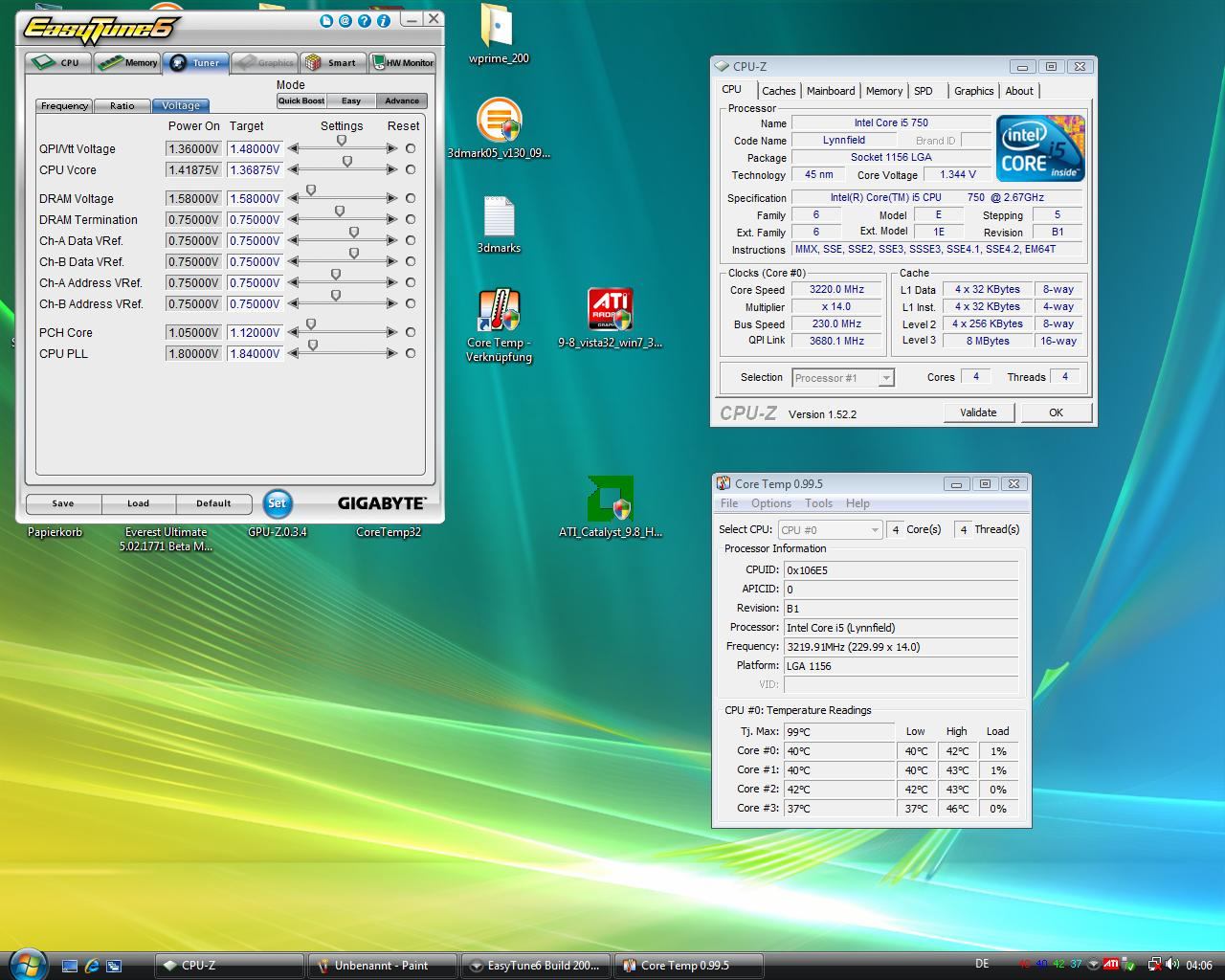This screenshot has width=1225, height=980.
Task: Switch to Unbenannt - Paint taskbar button
Action: coord(382,966)
